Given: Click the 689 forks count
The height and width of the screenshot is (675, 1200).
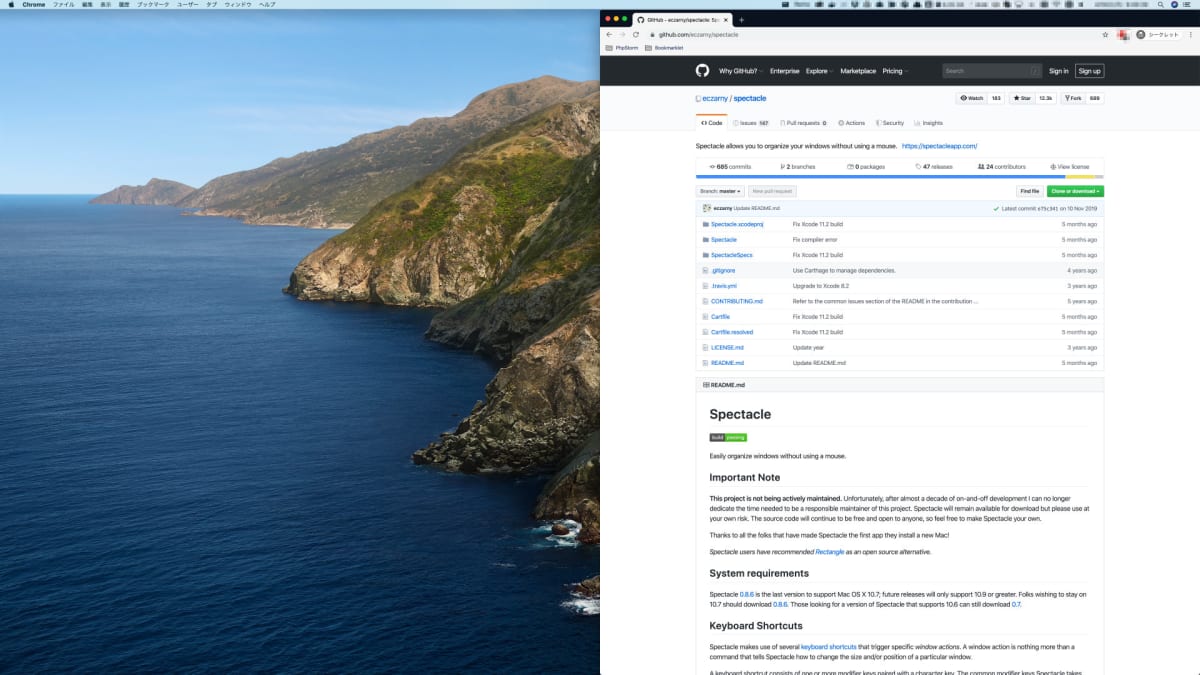Looking at the screenshot, I should (1095, 98).
